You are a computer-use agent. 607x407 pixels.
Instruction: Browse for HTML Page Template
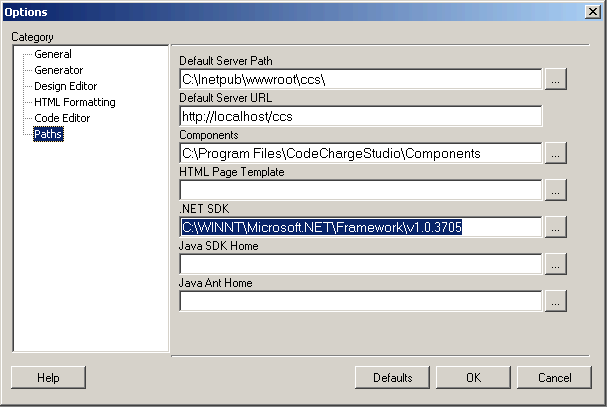pyautogui.click(x=557, y=190)
